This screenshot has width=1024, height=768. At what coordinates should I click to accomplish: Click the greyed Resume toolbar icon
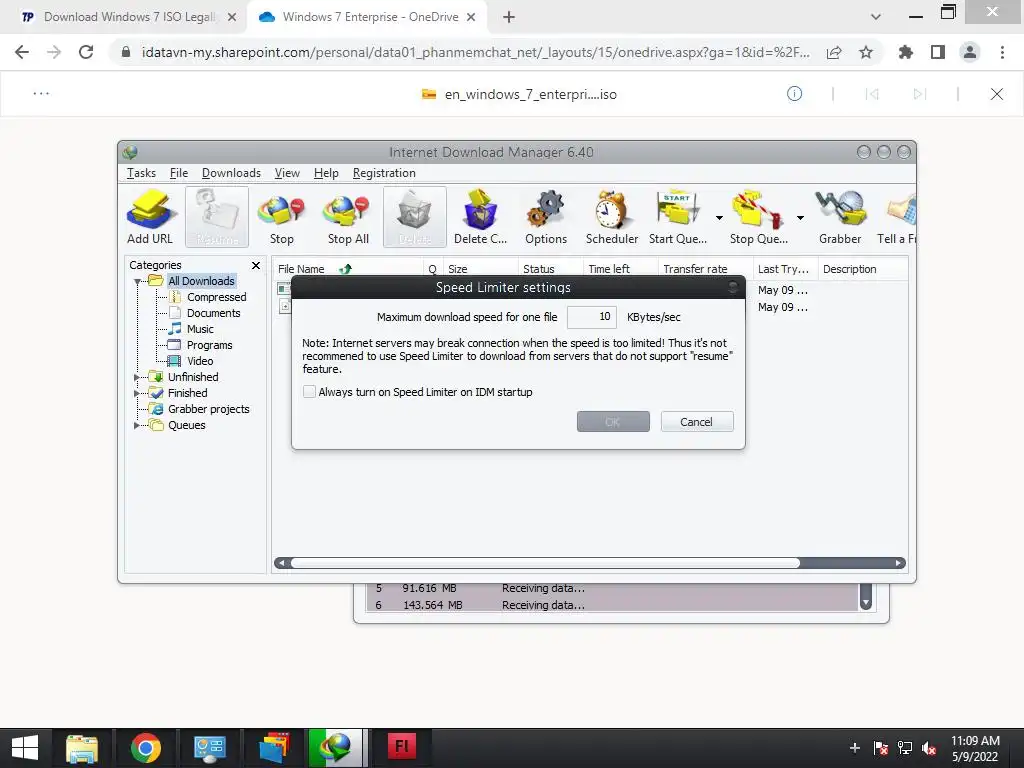pos(217,217)
